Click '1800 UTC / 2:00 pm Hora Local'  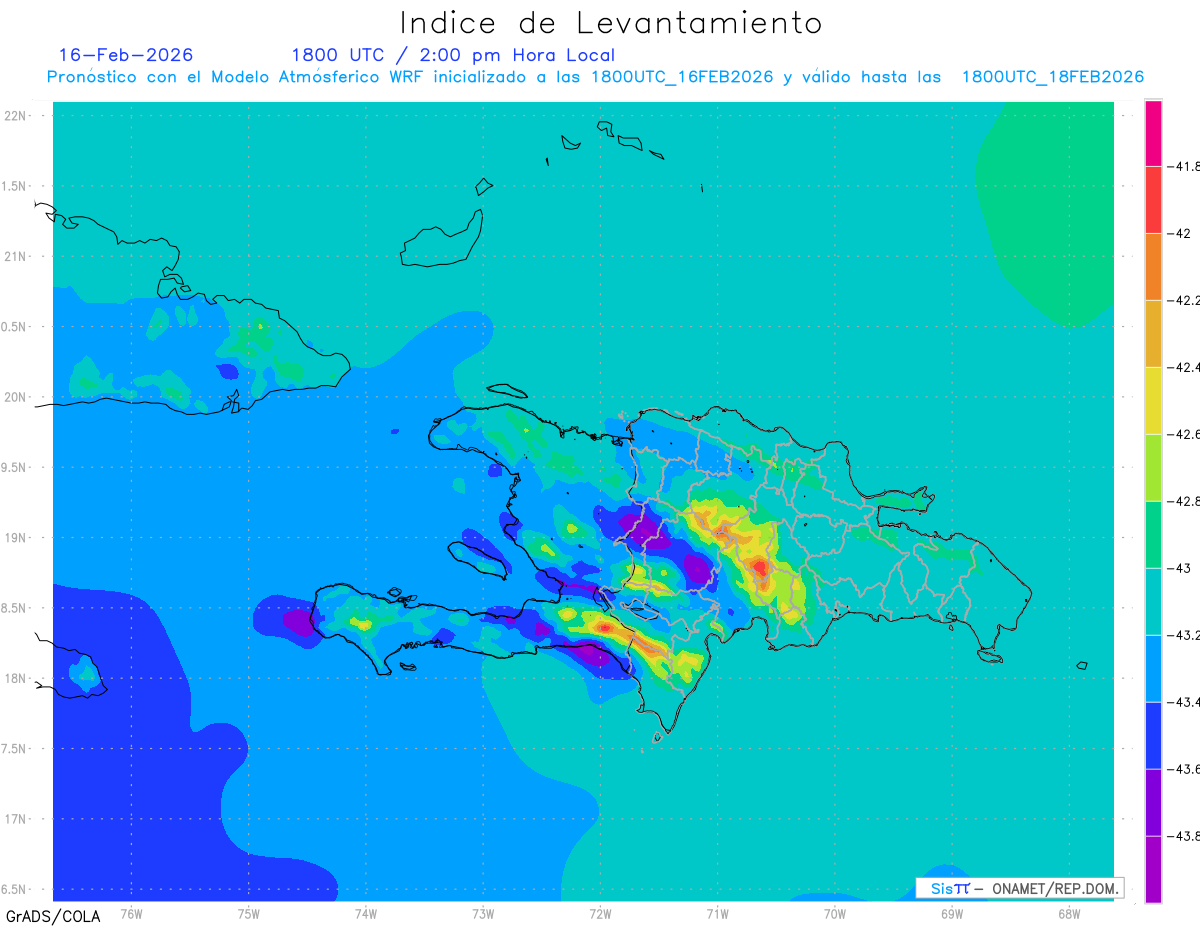[453, 56]
